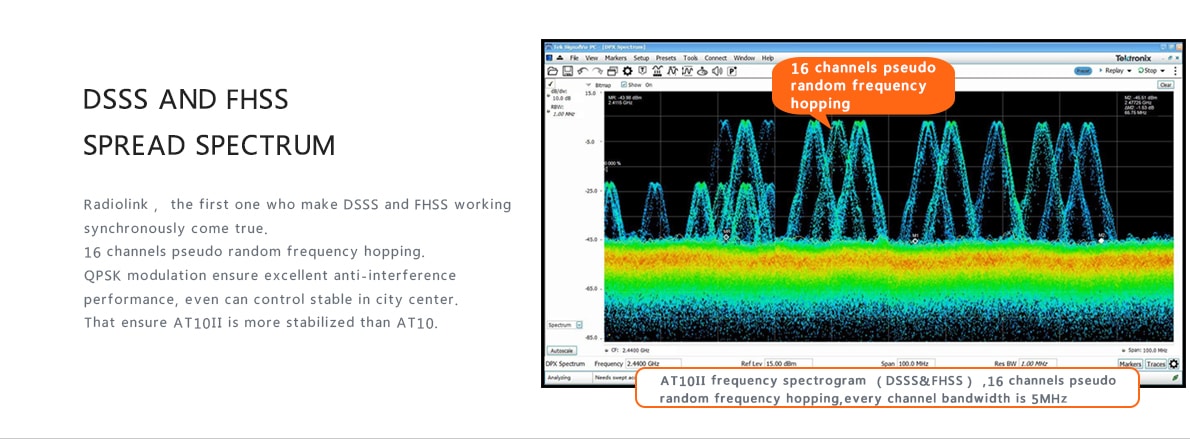Click the Save disk icon in toolbar

click(x=567, y=71)
